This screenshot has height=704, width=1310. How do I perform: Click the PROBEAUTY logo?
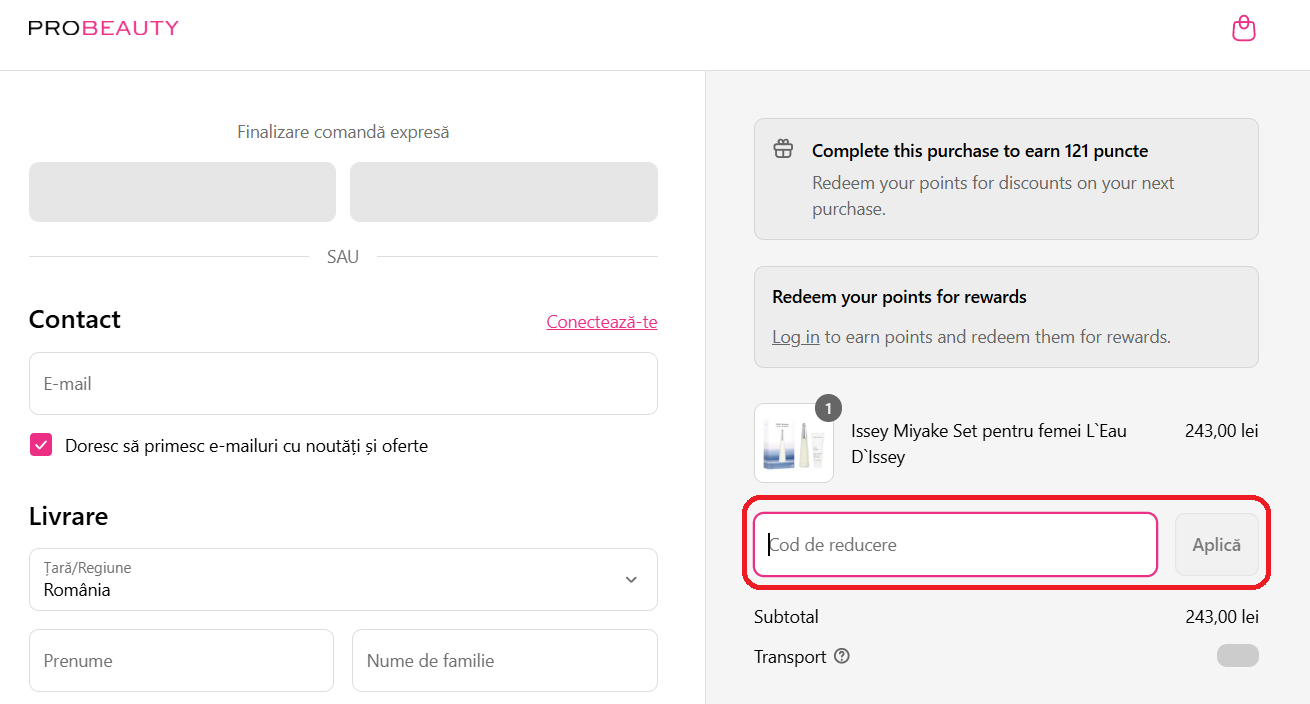tap(103, 28)
